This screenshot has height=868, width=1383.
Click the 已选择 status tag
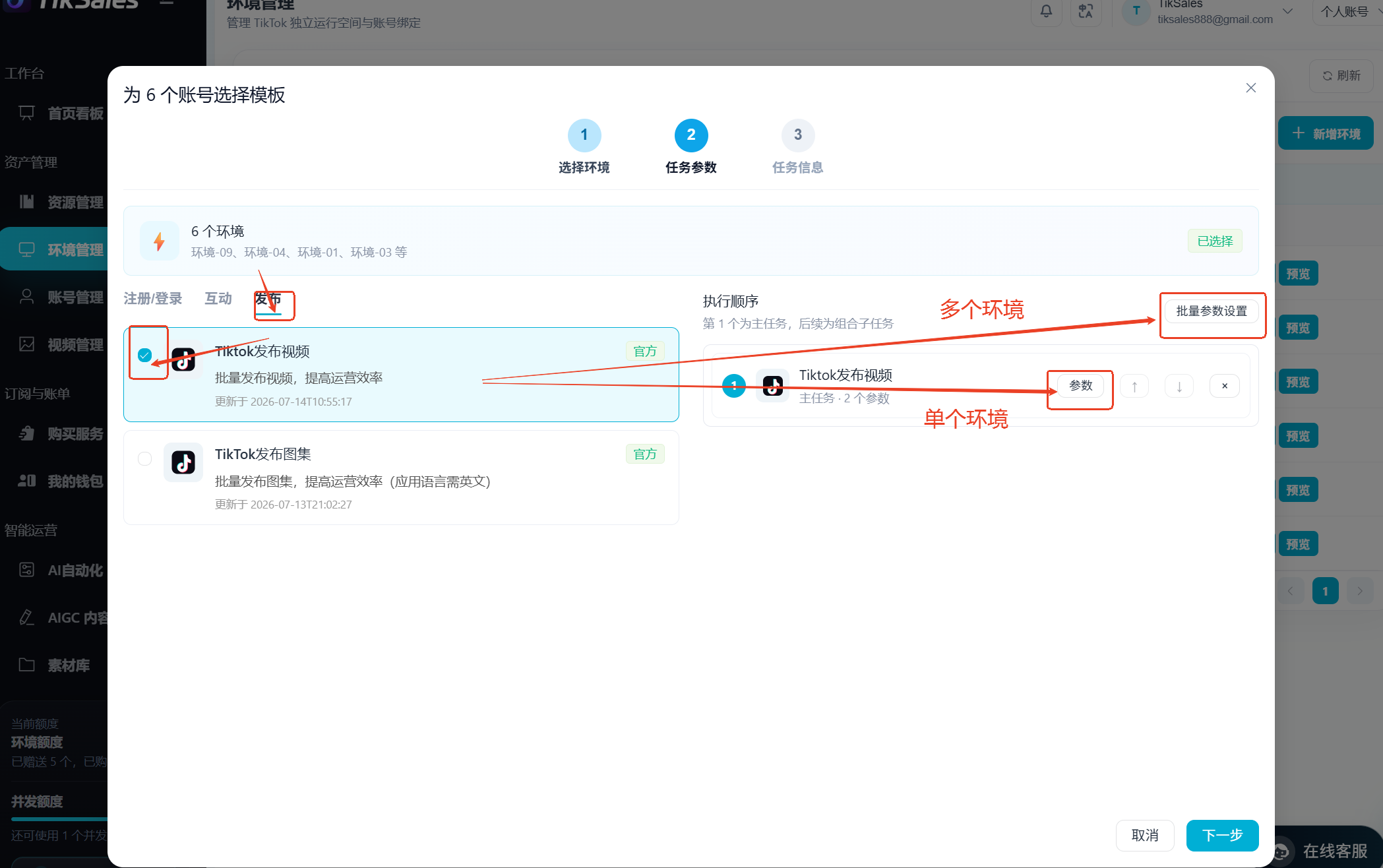pyautogui.click(x=1215, y=241)
